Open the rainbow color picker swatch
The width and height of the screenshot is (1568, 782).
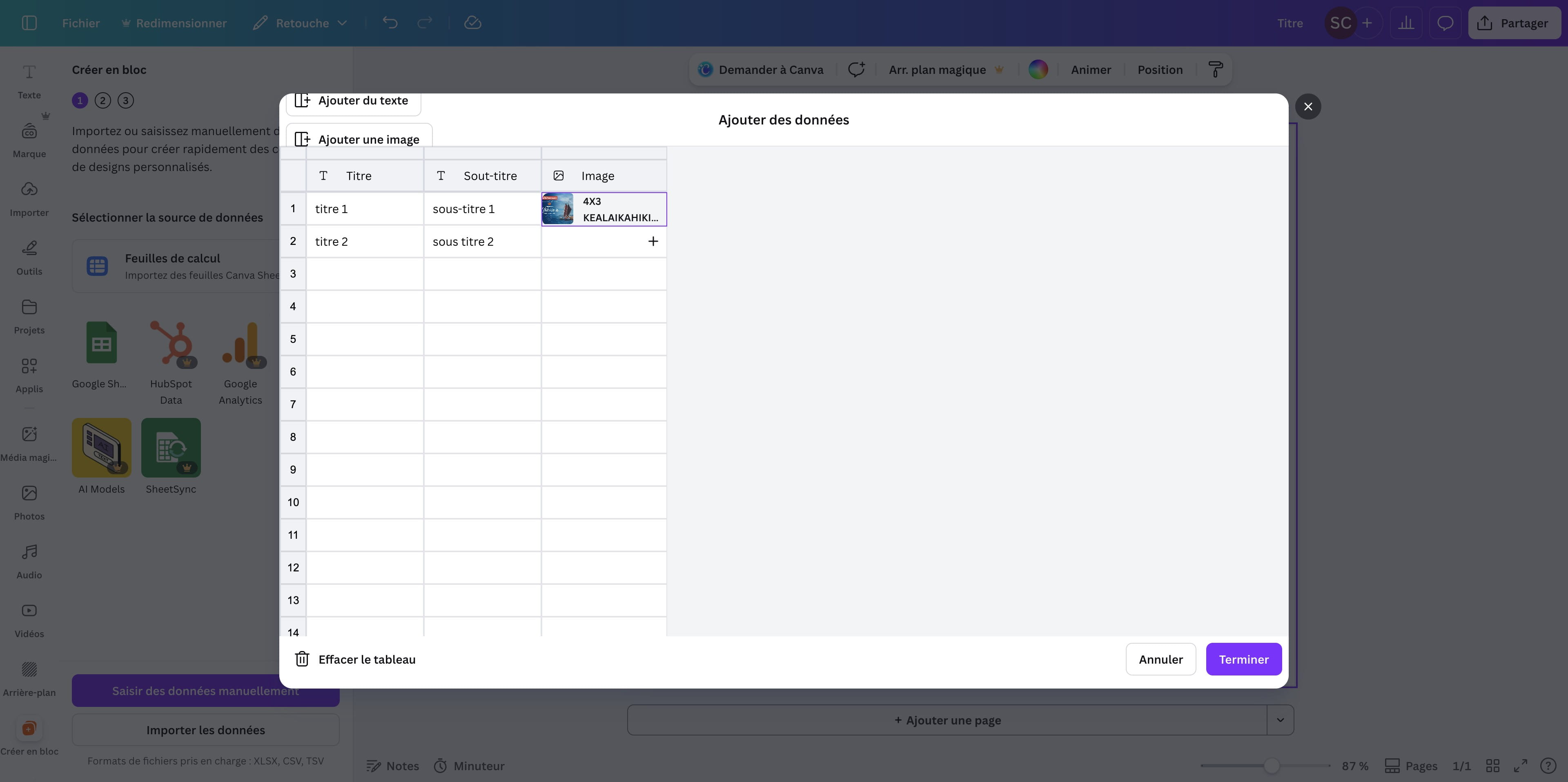(x=1038, y=70)
